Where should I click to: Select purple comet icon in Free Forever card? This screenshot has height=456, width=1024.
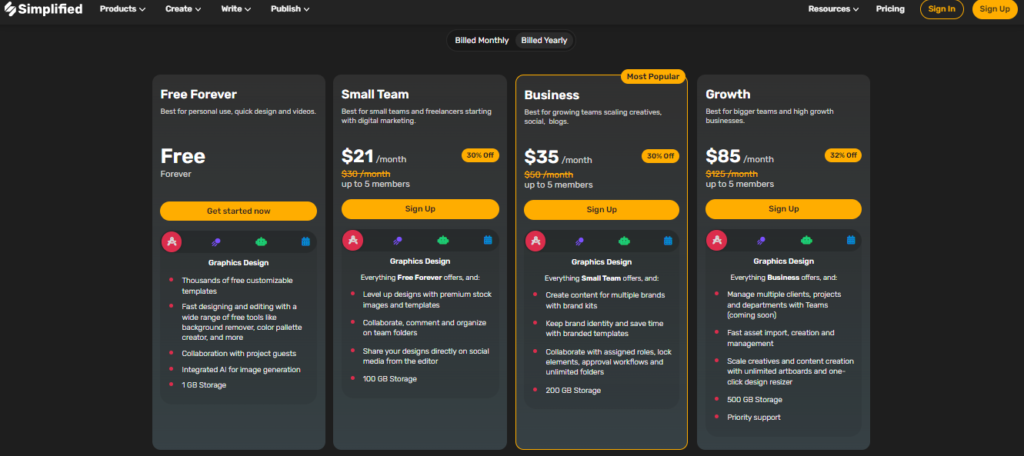pos(216,242)
